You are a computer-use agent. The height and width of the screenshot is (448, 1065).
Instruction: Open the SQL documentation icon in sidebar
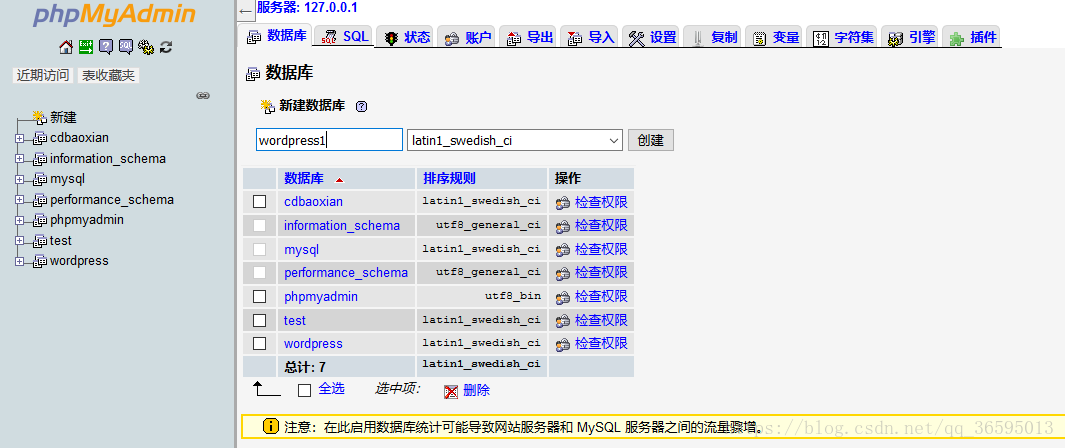(x=126, y=47)
